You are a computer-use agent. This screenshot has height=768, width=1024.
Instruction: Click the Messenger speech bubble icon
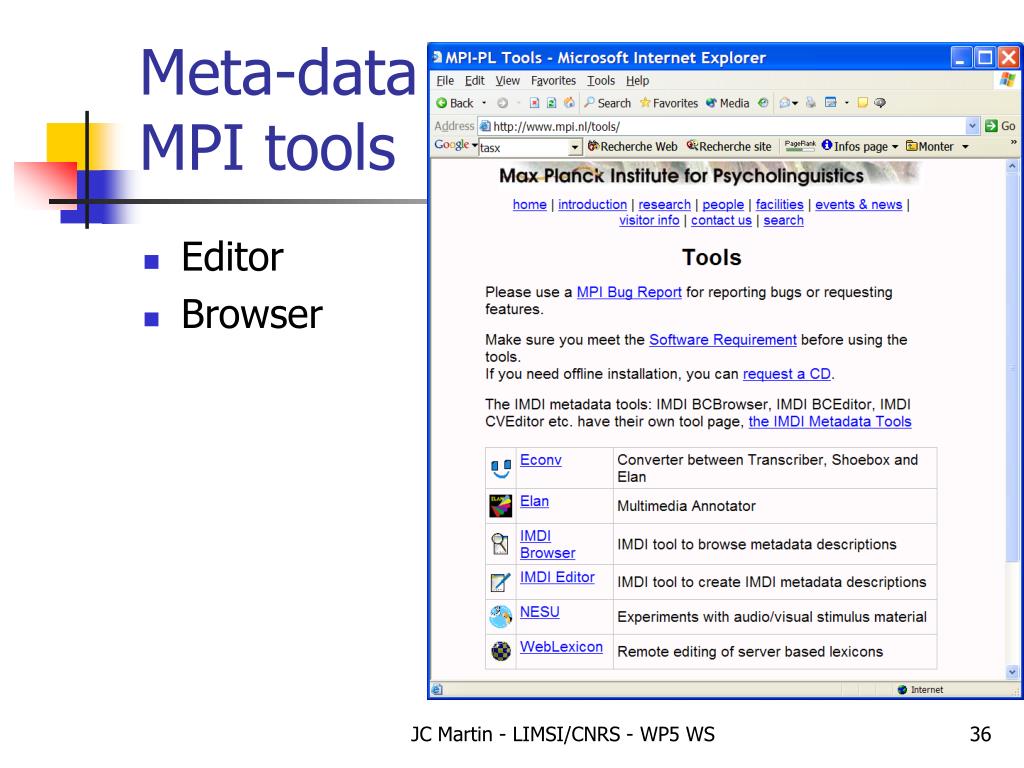(880, 103)
